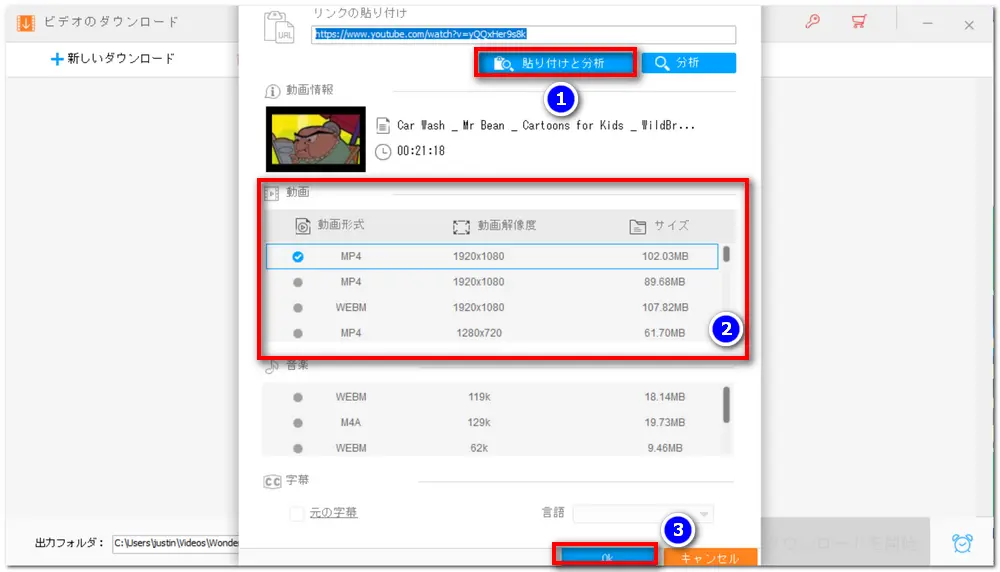Screen dimensions: 1000x572
Task: Select WEBM 1920x1080 107.82MB video format
Action: (x=298, y=308)
